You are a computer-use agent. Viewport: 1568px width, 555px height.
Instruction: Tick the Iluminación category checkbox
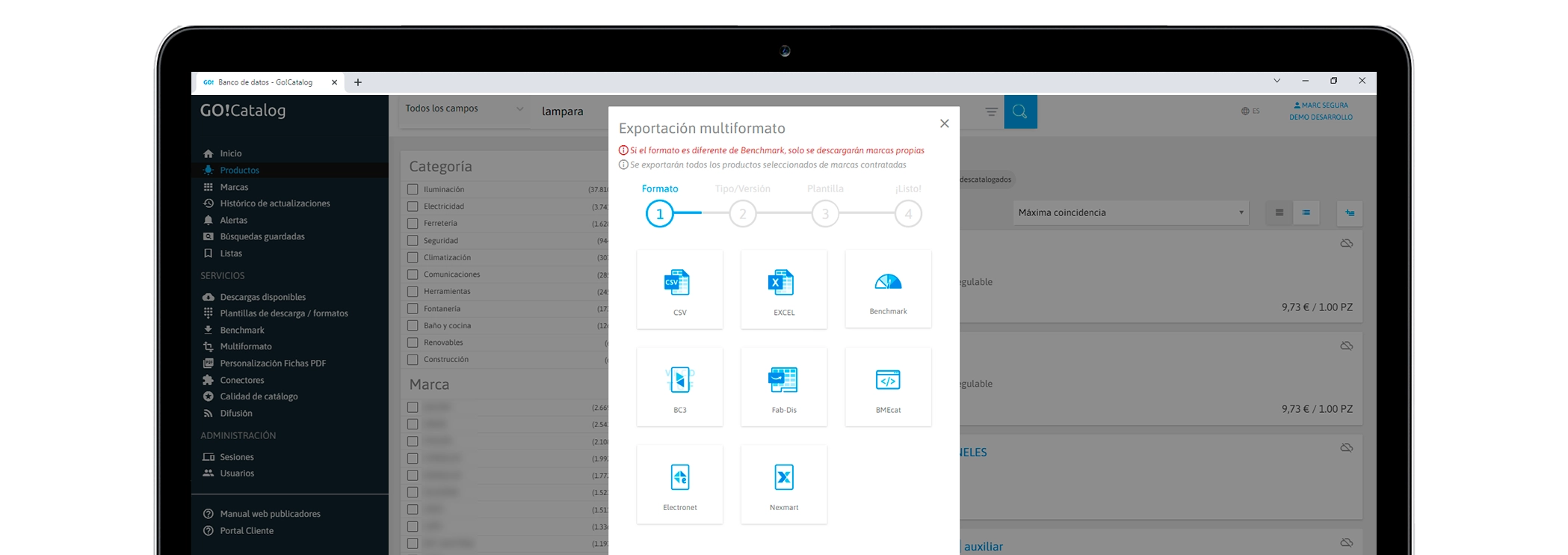413,189
